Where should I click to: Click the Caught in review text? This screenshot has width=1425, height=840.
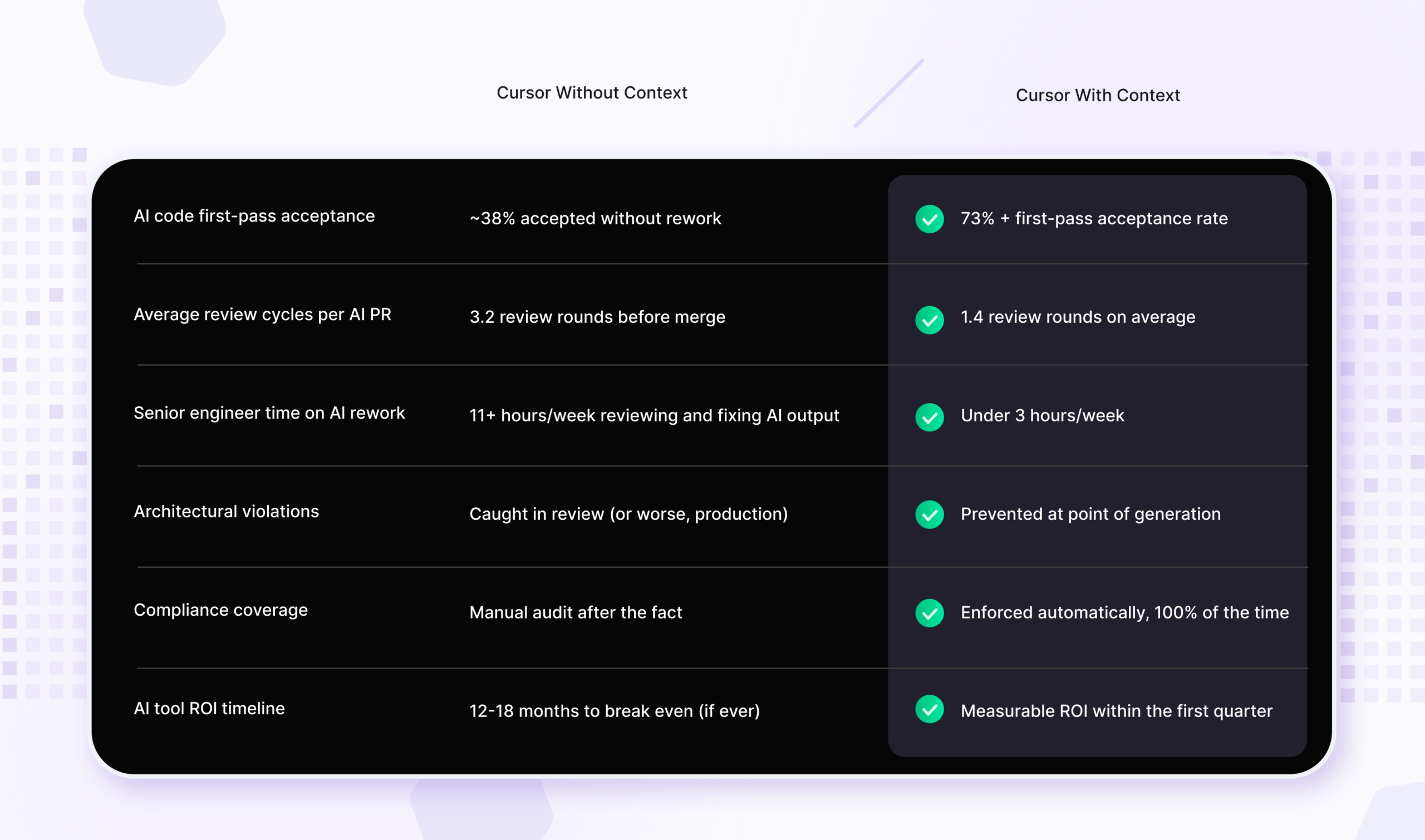point(628,514)
